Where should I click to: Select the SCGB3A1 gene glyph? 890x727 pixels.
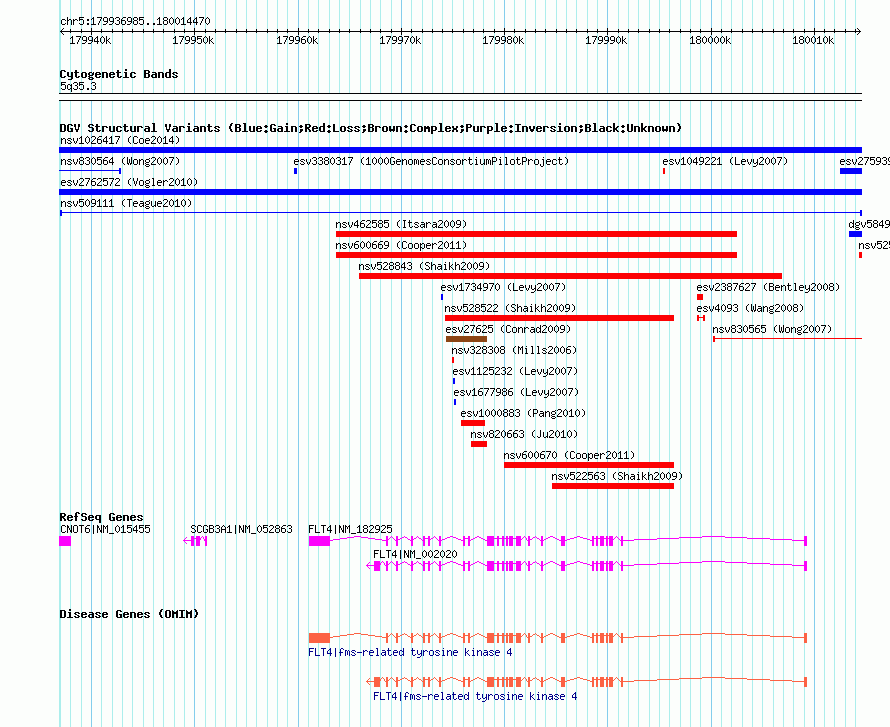point(195,541)
